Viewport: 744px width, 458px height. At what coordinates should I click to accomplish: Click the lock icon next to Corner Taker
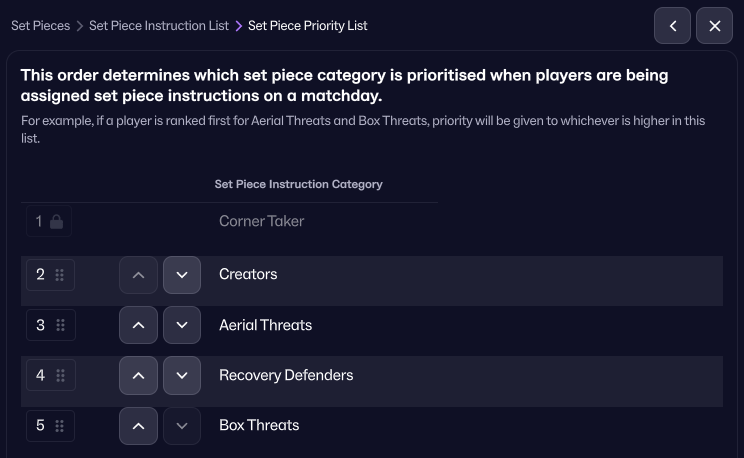pyautogui.click(x=57, y=222)
